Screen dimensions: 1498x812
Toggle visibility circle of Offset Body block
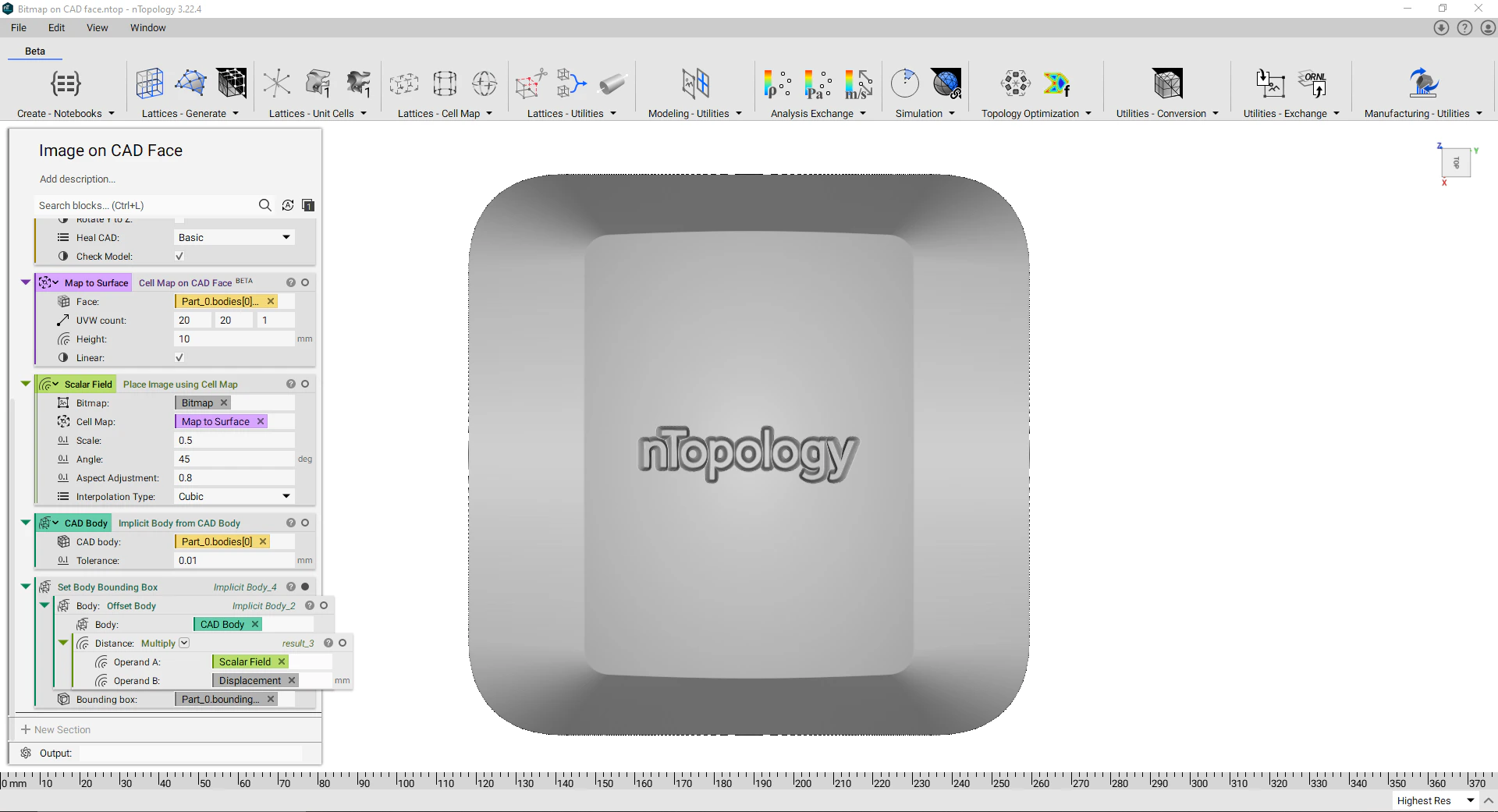(x=324, y=605)
